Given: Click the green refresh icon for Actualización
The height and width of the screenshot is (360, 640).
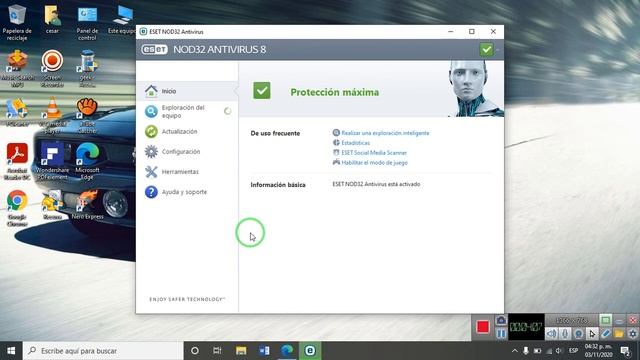Looking at the screenshot, I should point(151,131).
